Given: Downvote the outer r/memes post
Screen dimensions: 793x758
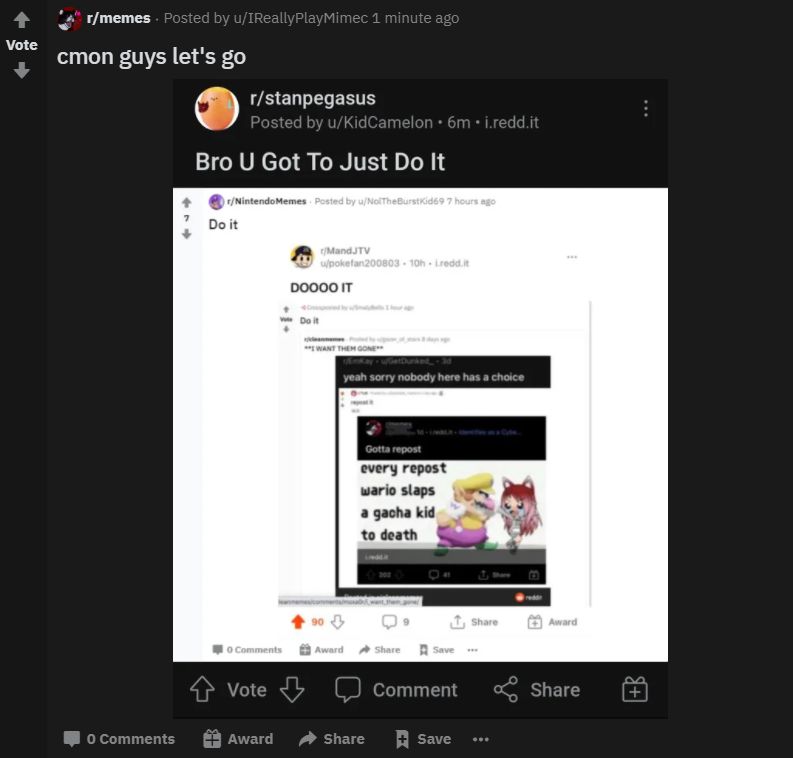Looking at the screenshot, I should click(21, 71).
